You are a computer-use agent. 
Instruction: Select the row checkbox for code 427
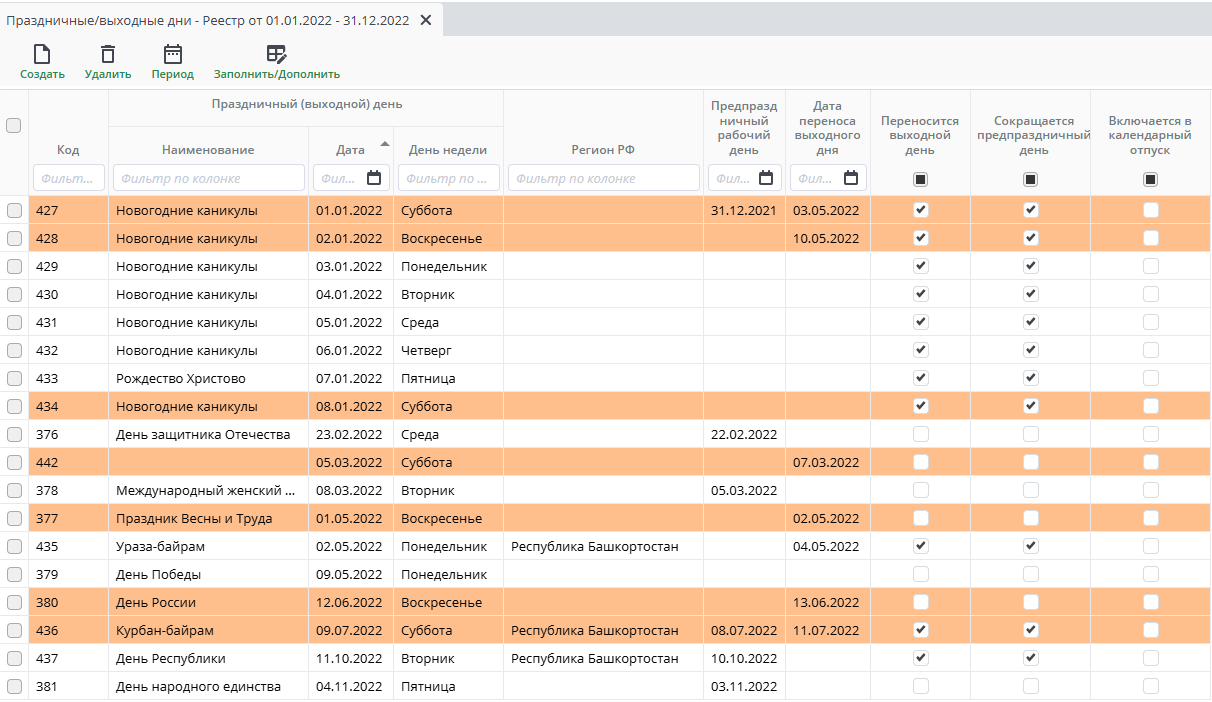pyautogui.click(x=14, y=211)
